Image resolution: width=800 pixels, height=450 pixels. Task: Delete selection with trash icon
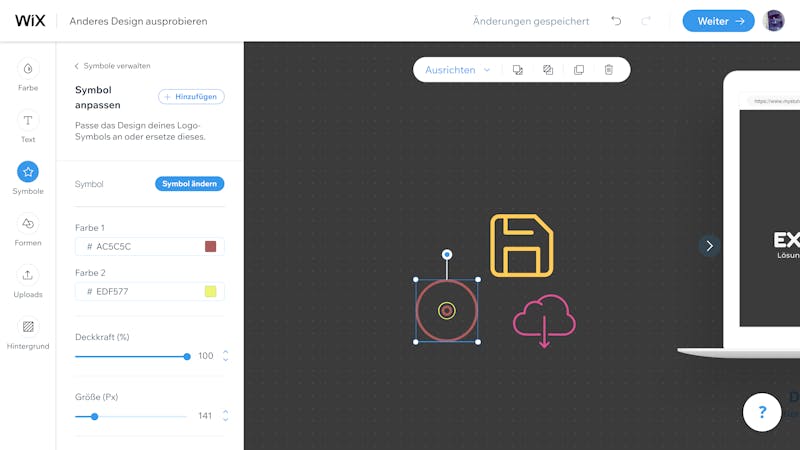pos(609,70)
